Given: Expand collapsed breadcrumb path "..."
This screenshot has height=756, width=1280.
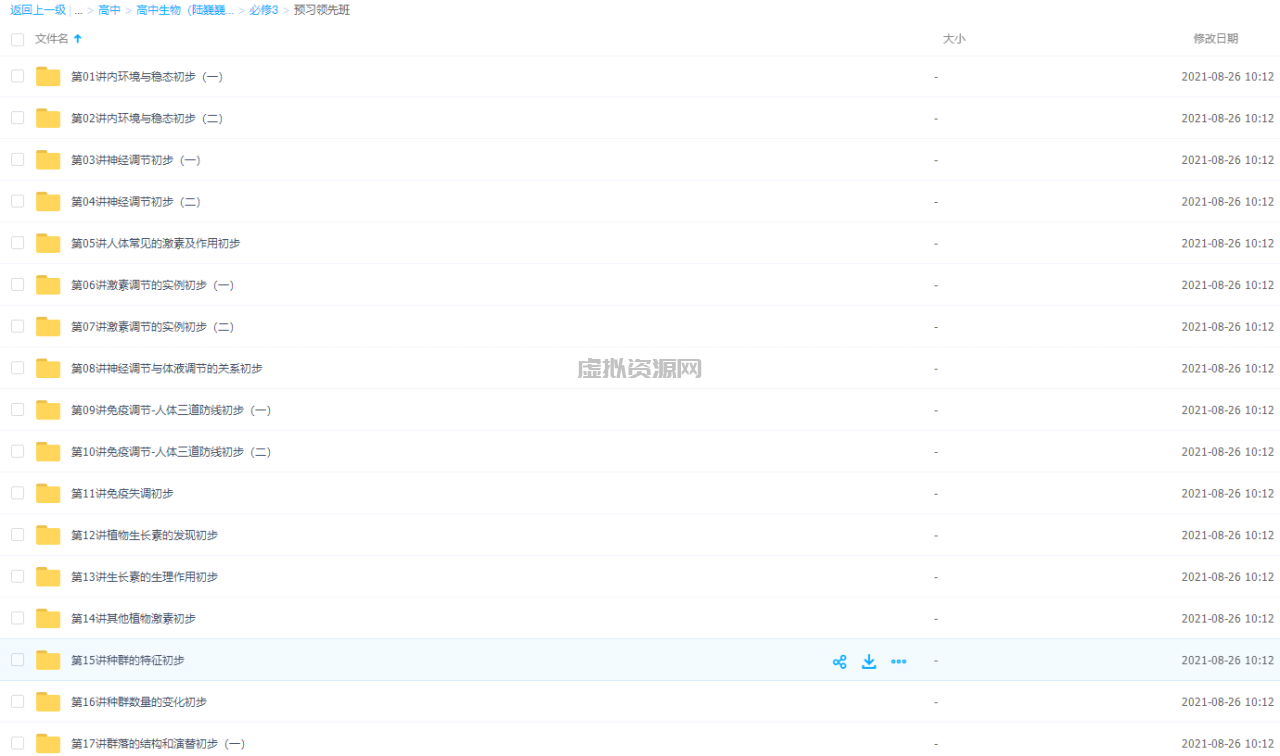Looking at the screenshot, I should (78, 11).
